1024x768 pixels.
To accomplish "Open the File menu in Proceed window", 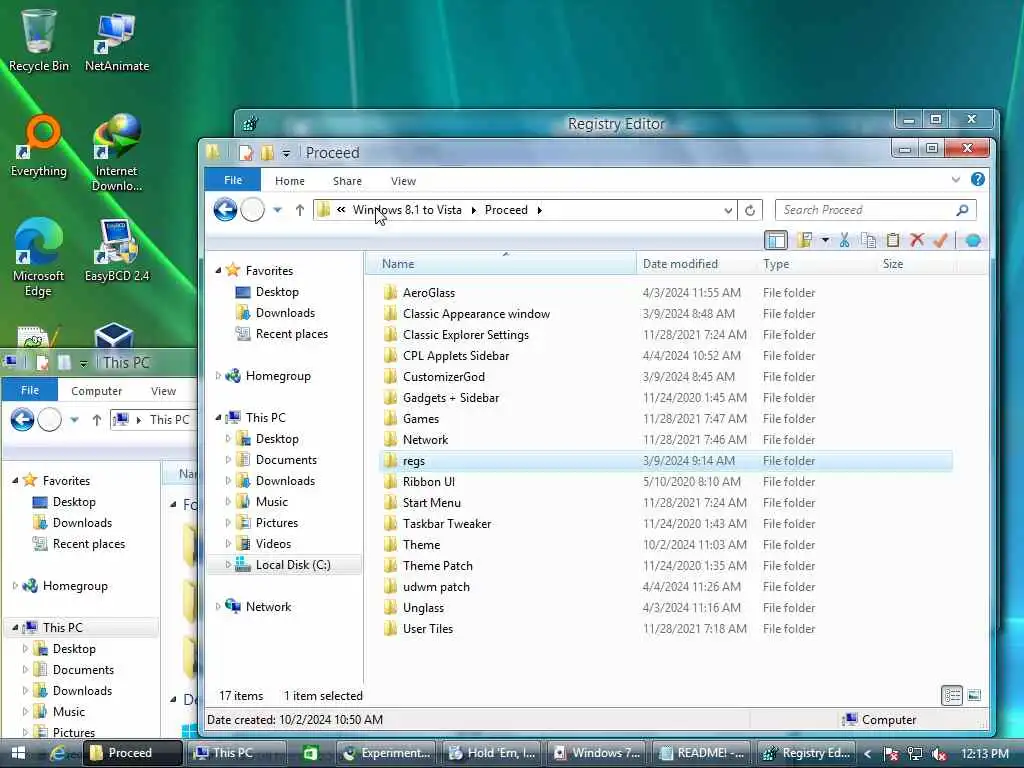I will click(x=233, y=180).
